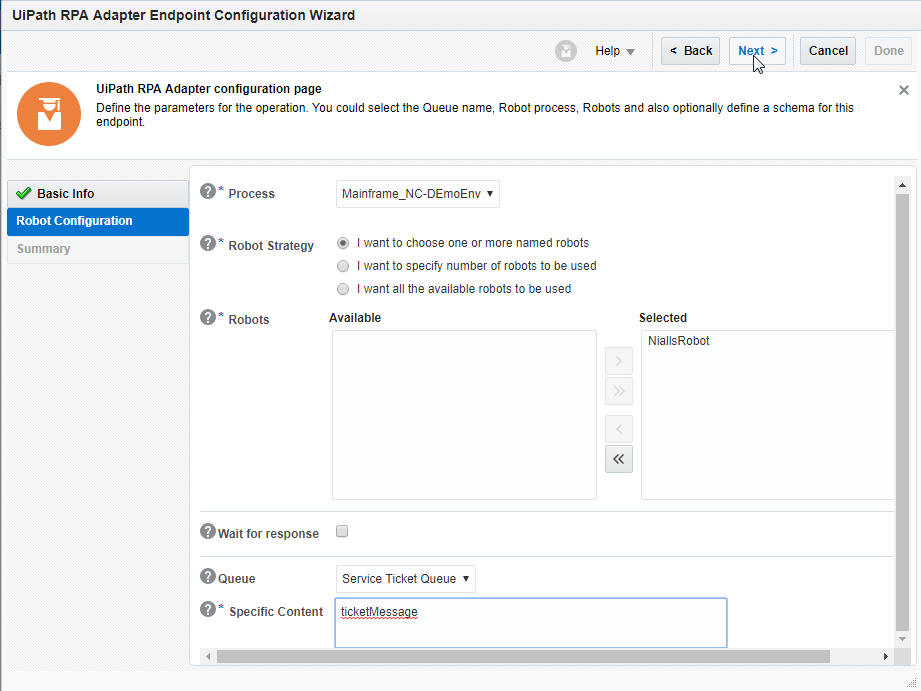The width and height of the screenshot is (921, 691).
Task: Select the Robot Configuration step
Action: pyautogui.click(x=98, y=221)
